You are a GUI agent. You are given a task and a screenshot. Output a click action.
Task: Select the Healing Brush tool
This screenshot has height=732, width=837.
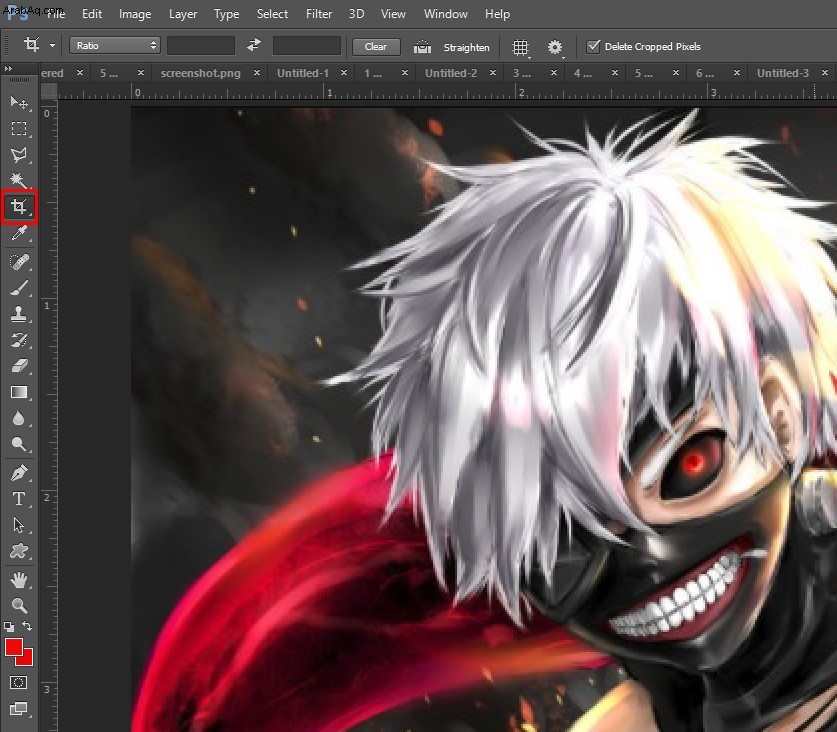[19, 262]
